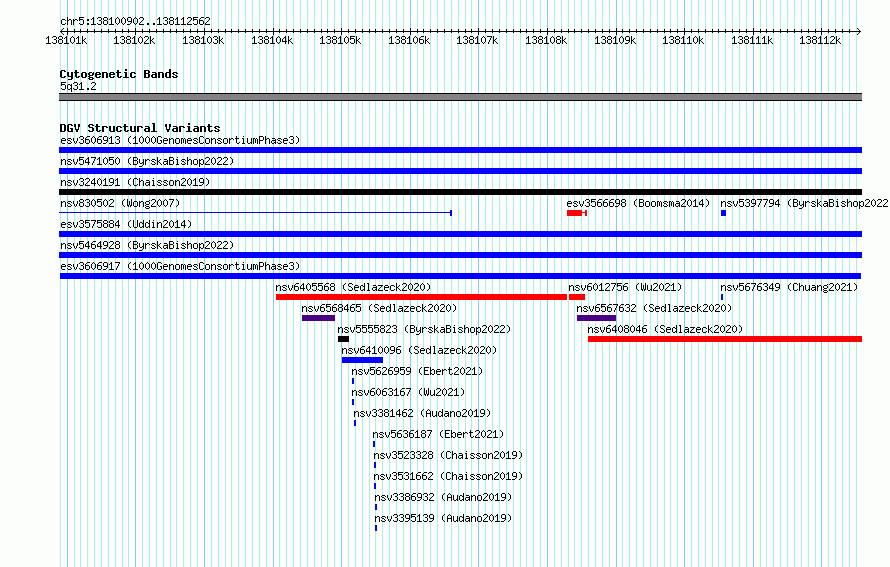The height and width of the screenshot is (567, 890).
Task: Click the blue bar under nsv6410096
Action: tap(362, 360)
